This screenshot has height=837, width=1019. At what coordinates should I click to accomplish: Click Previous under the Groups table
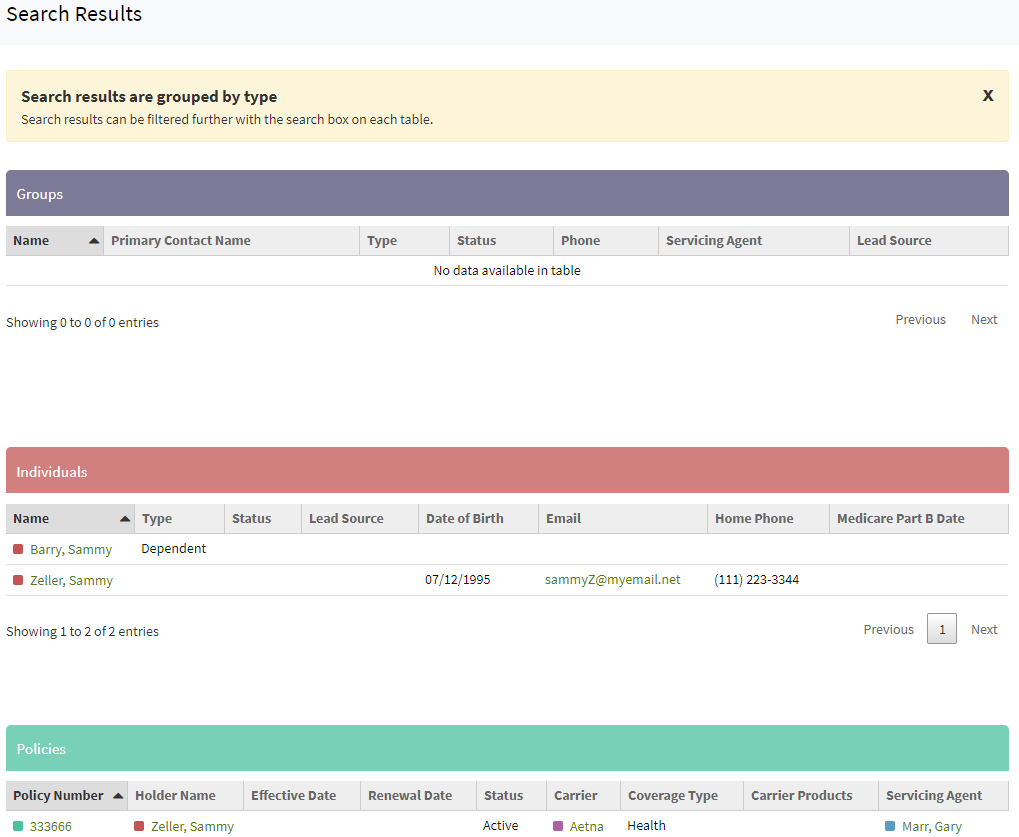[919, 319]
